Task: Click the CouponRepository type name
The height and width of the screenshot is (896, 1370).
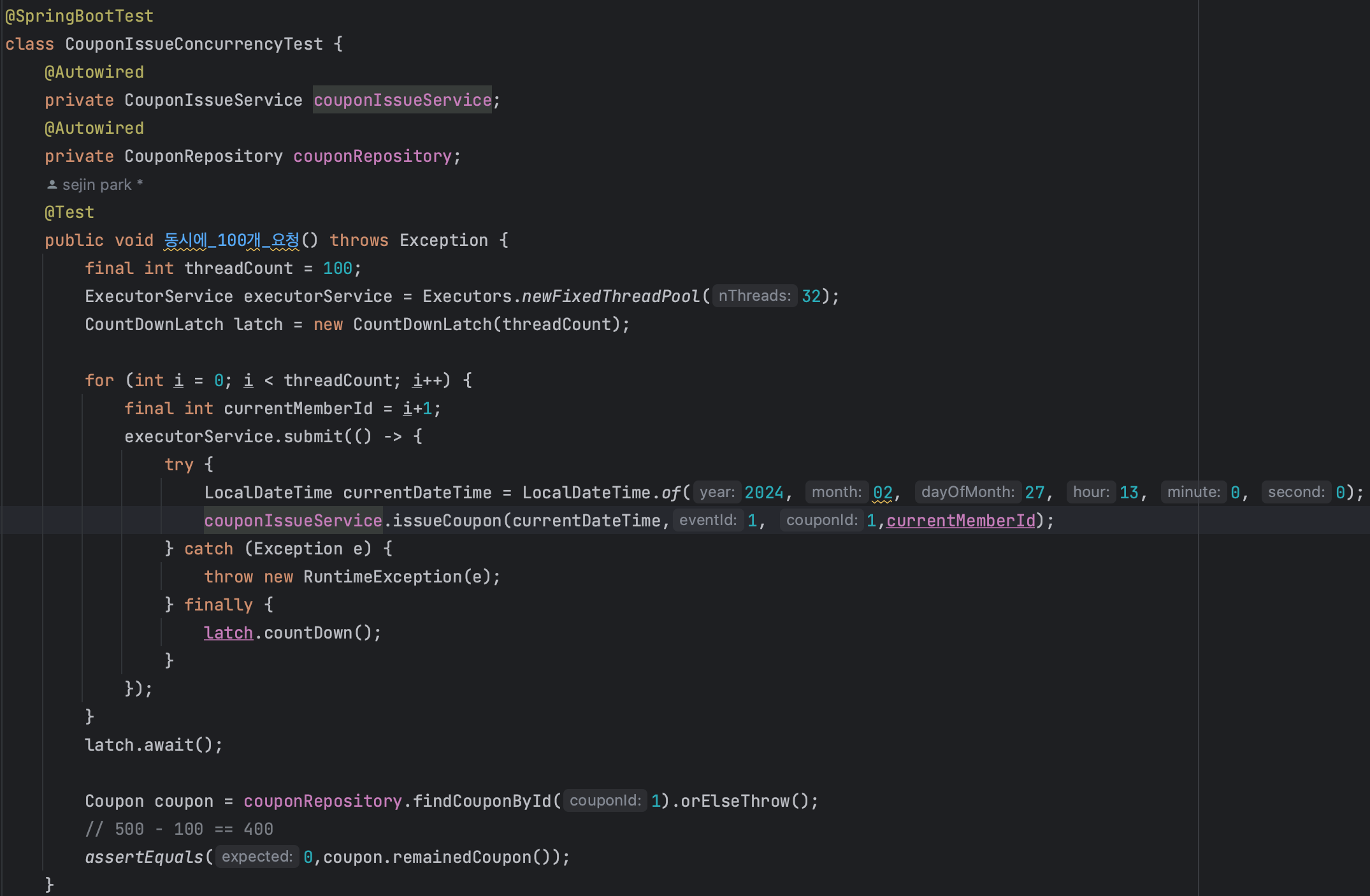Action: tap(203, 156)
